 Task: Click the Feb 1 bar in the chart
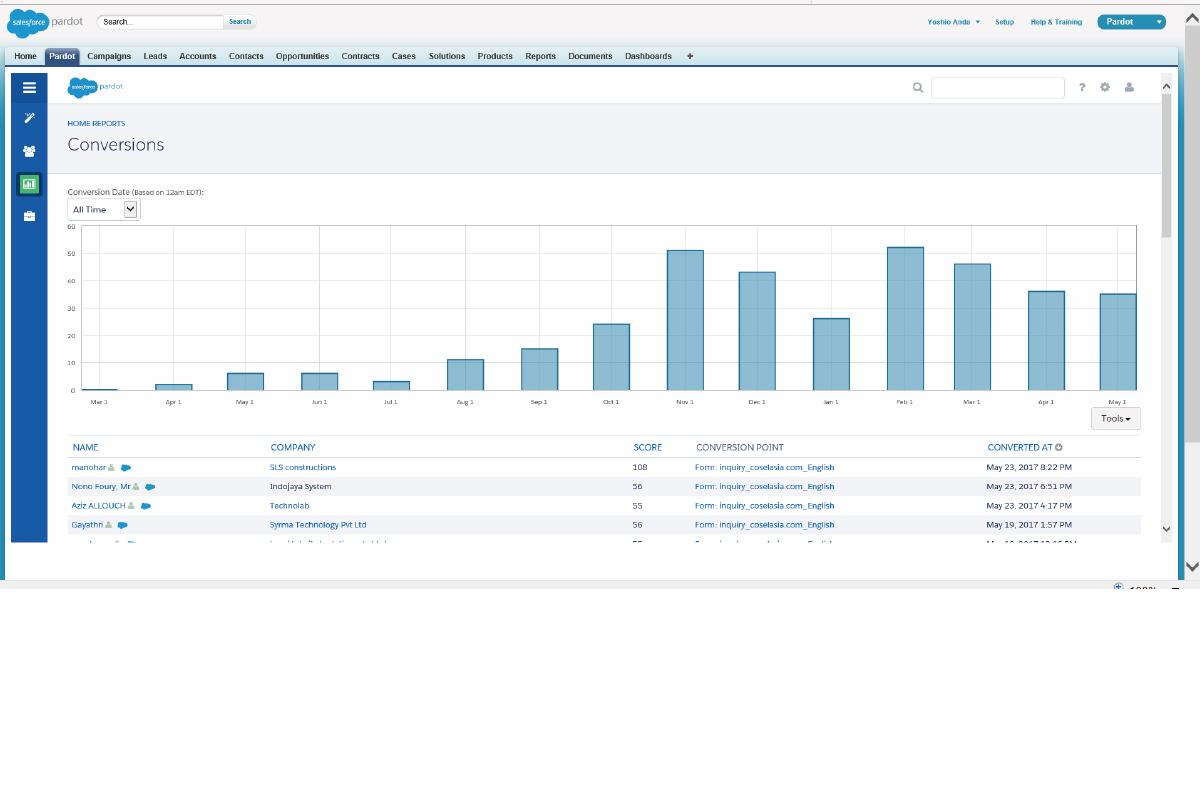[x=905, y=318]
